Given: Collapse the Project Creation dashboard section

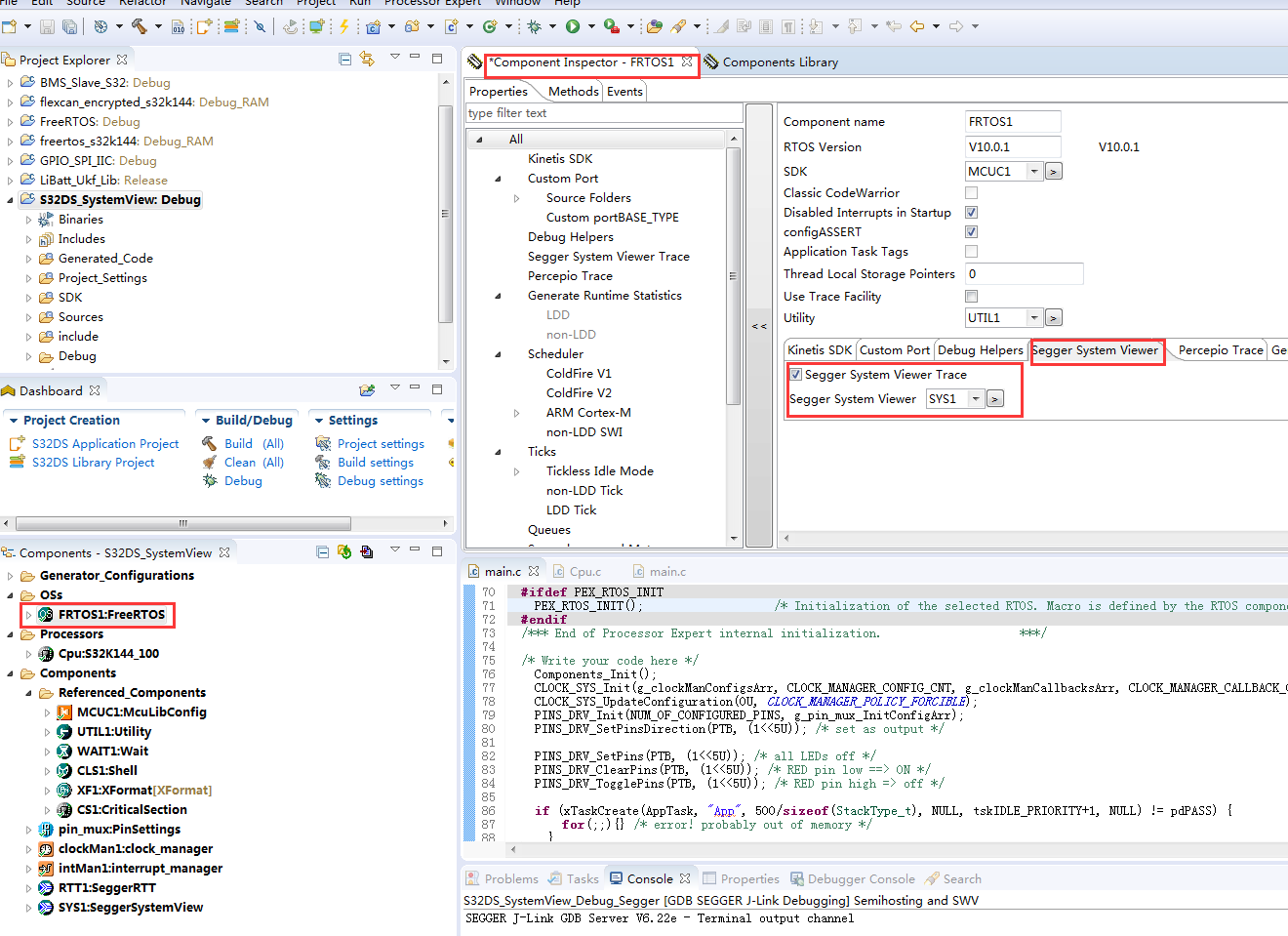Looking at the screenshot, I should (x=13, y=421).
